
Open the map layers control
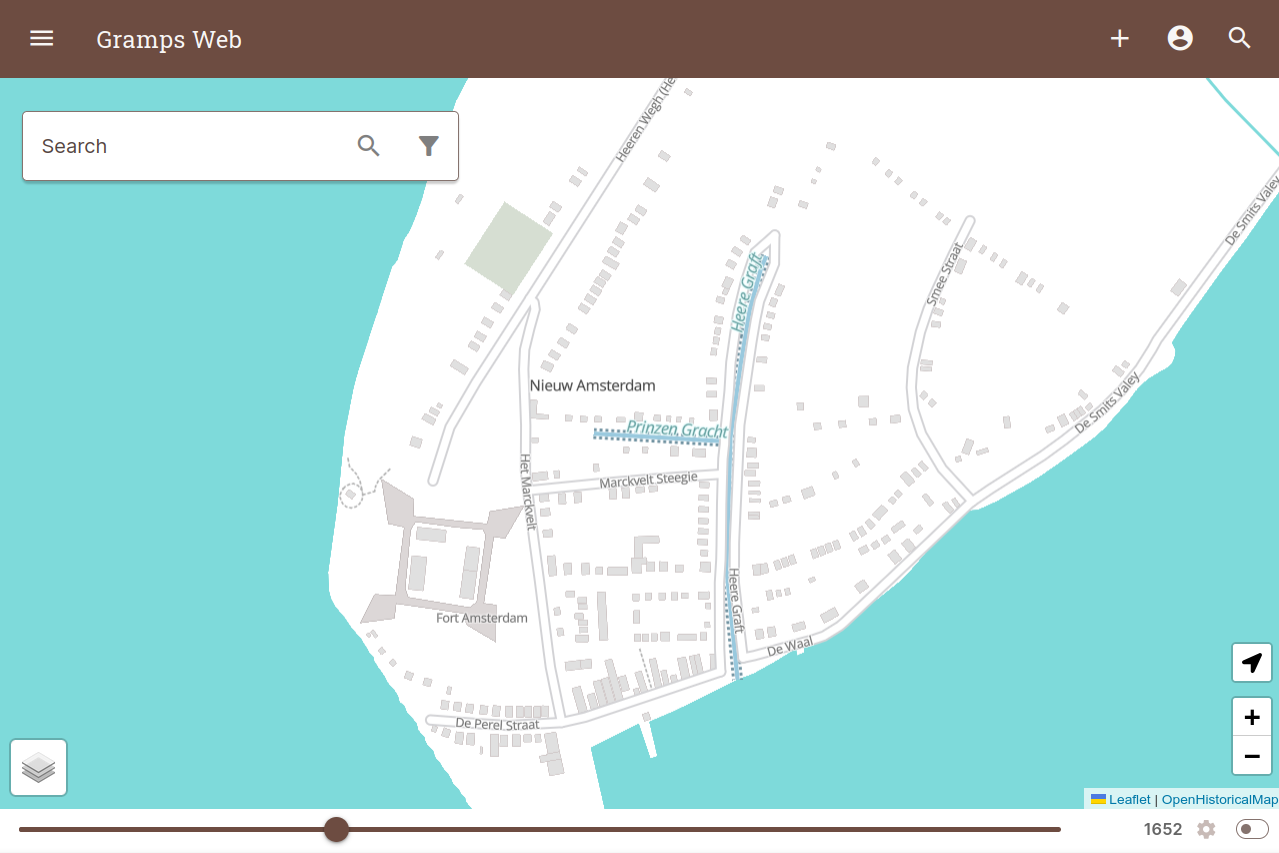[x=39, y=768]
